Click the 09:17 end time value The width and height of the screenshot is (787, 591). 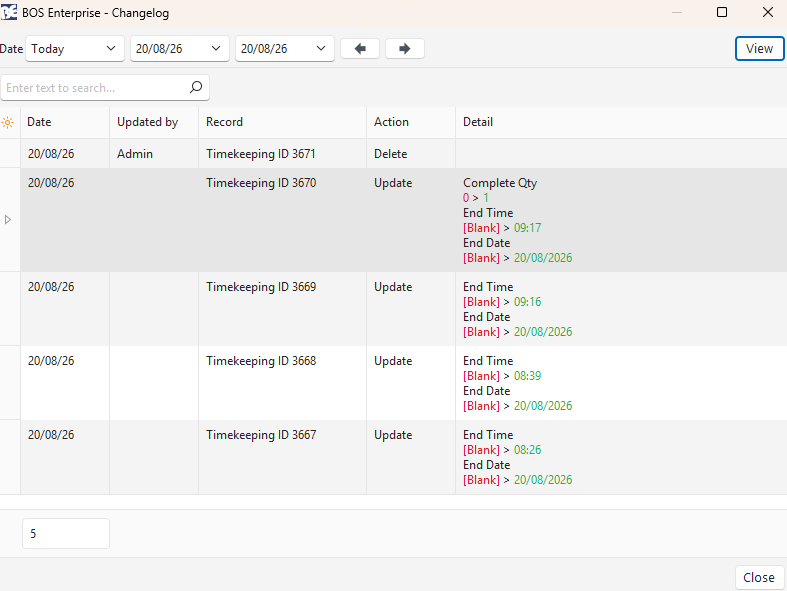click(528, 228)
